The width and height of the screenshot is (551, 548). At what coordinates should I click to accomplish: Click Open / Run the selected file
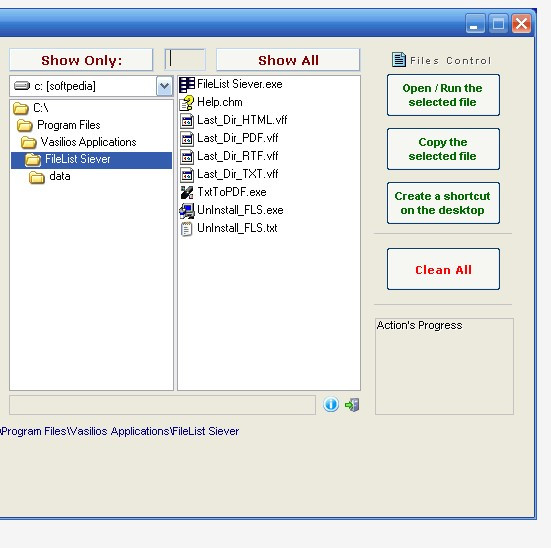coord(443,95)
